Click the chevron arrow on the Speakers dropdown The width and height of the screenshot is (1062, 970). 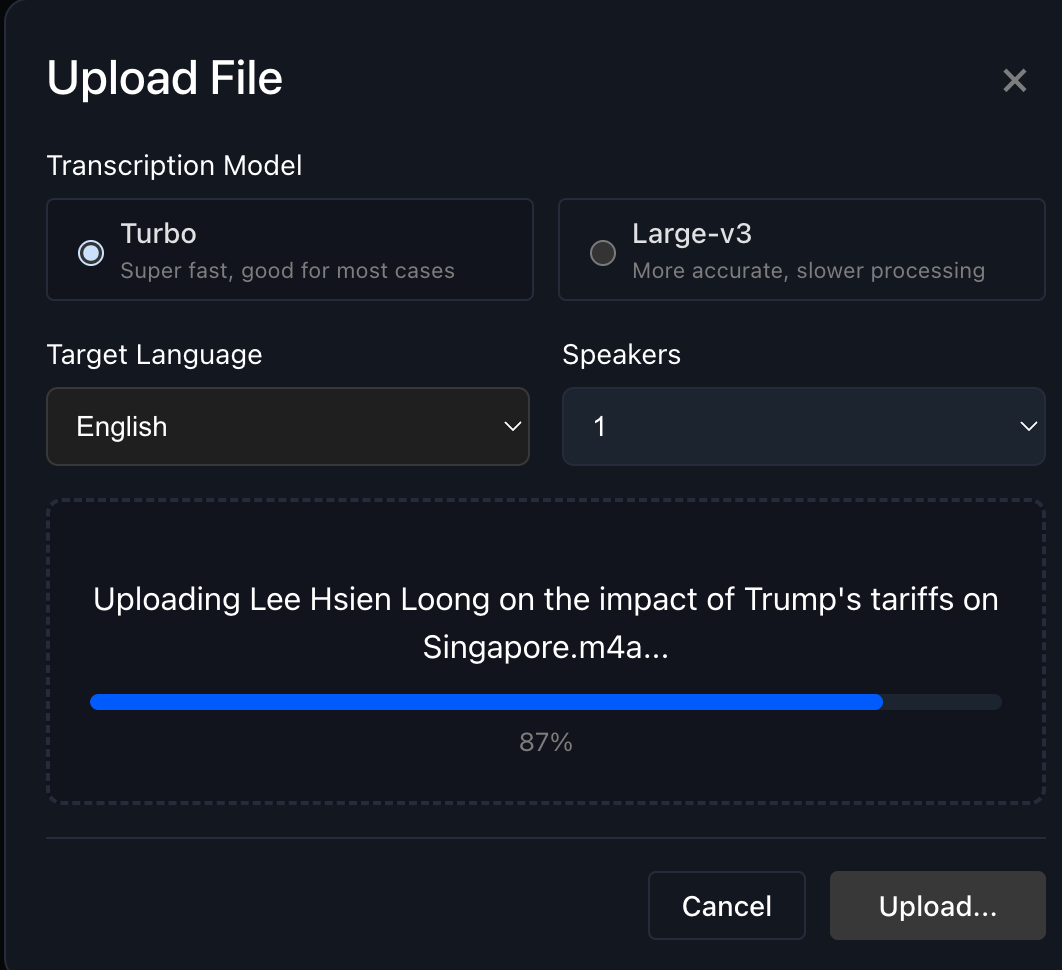click(x=1028, y=427)
